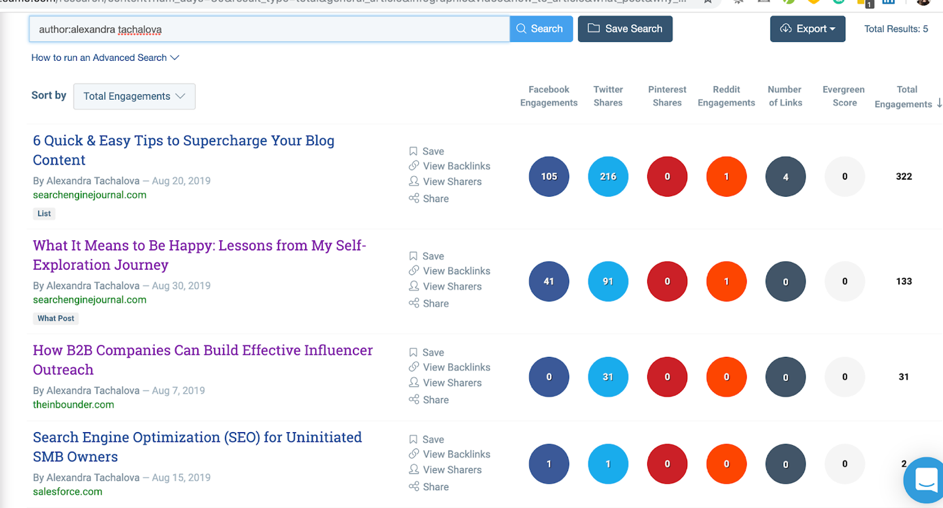The width and height of the screenshot is (943, 508).
Task: Click the Reddit Engagements circle for the Happy article
Action: (x=726, y=282)
